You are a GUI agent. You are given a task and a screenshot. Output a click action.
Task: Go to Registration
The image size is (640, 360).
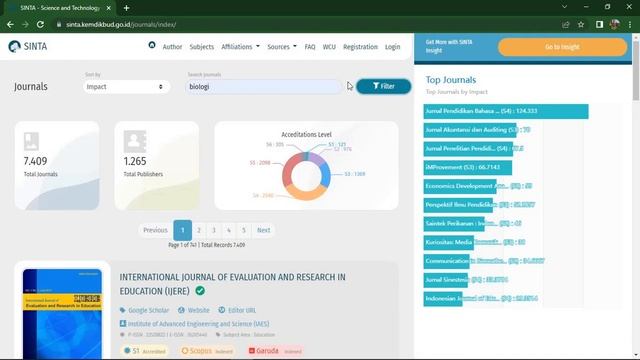tap(360, 47)
